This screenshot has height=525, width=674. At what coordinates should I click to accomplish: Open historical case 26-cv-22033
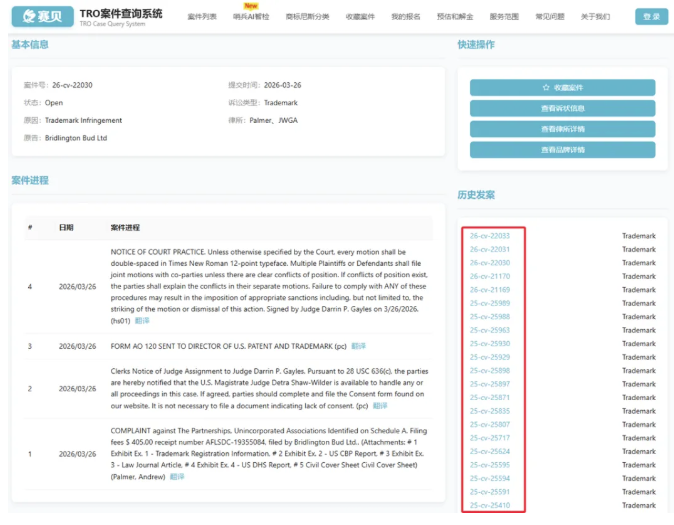[490, 236]
